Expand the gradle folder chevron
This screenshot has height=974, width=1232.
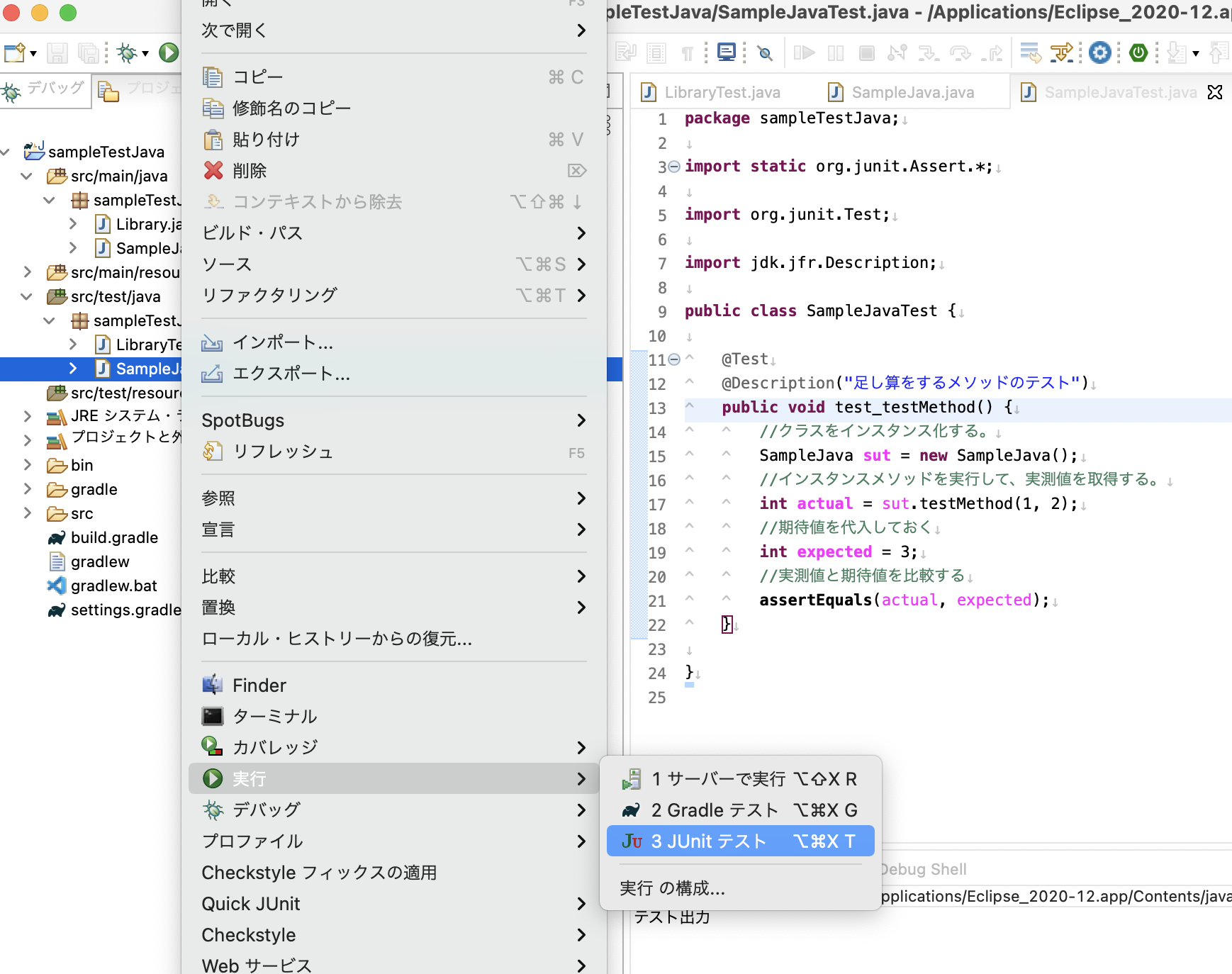click(27, 489)
